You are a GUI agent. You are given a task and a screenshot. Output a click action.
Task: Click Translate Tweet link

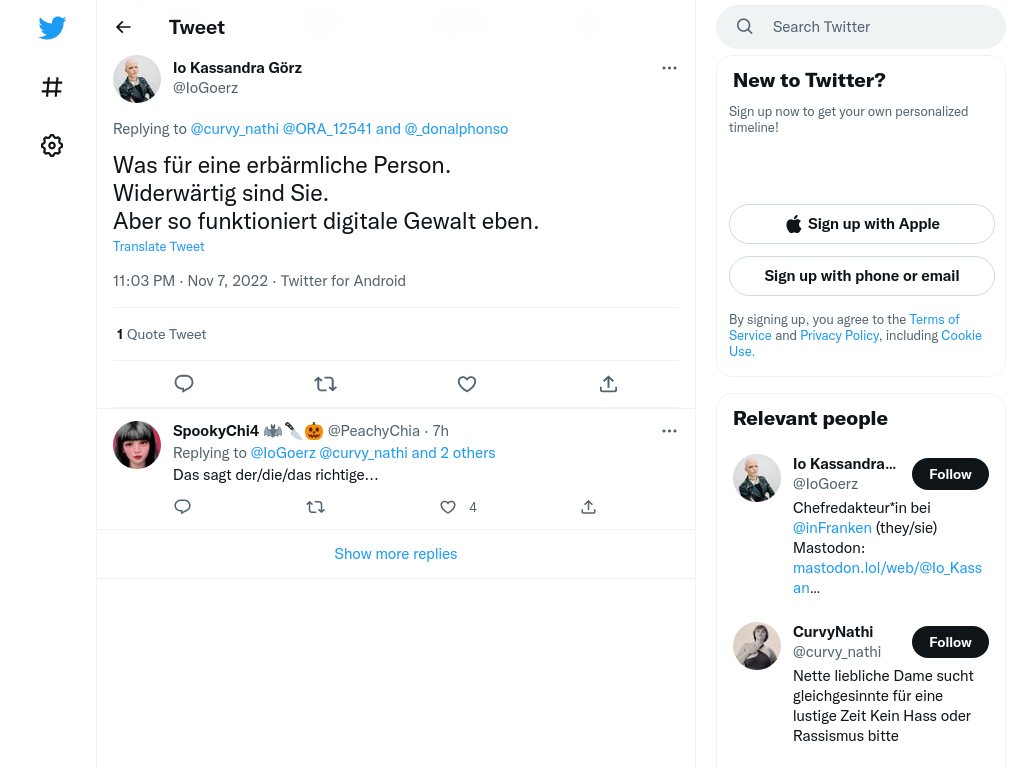(x=159, y=246)
